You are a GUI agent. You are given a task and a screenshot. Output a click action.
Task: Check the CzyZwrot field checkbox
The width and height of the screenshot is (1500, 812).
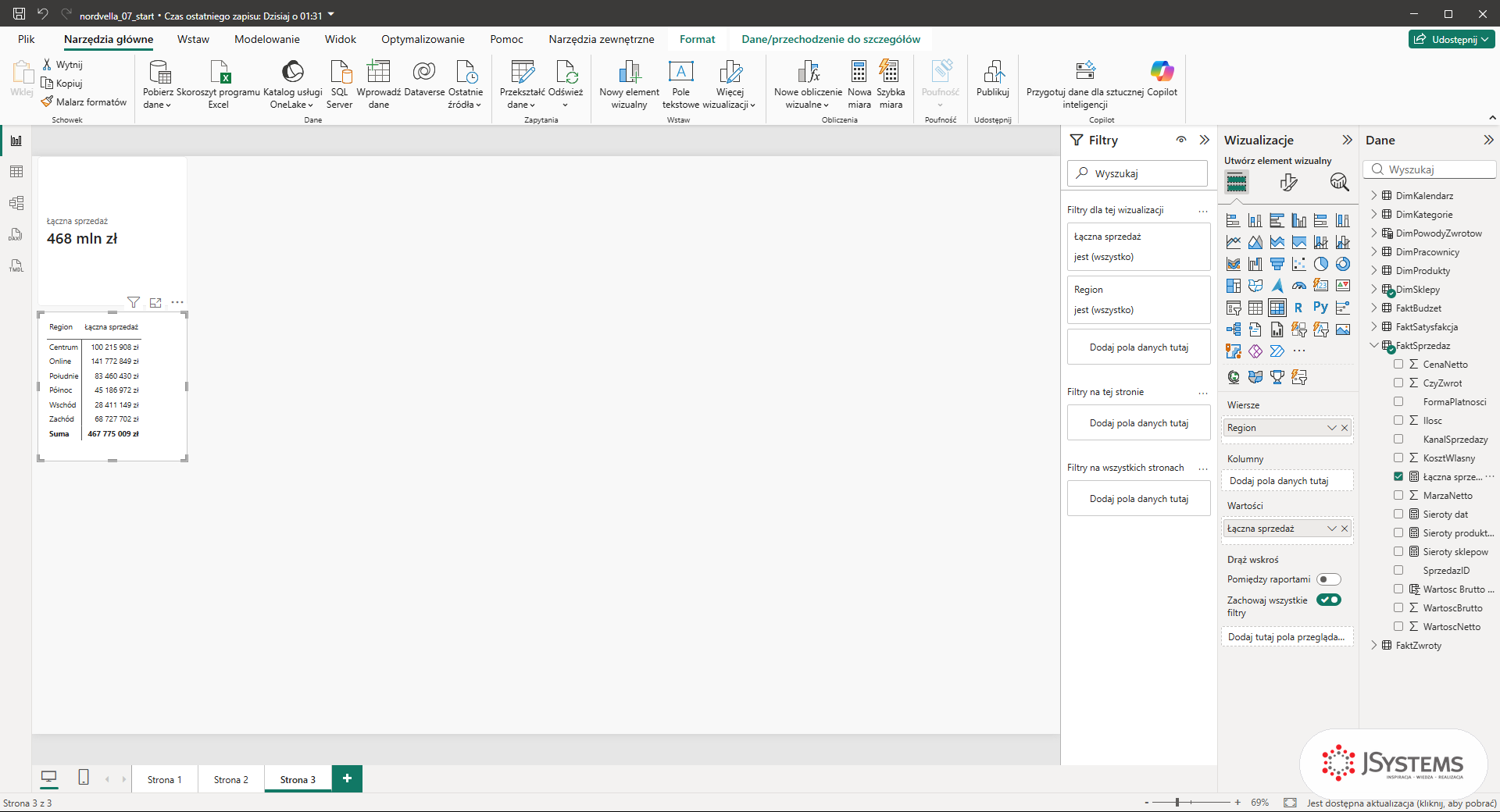pyautogui.click(x=1398, y=383)
